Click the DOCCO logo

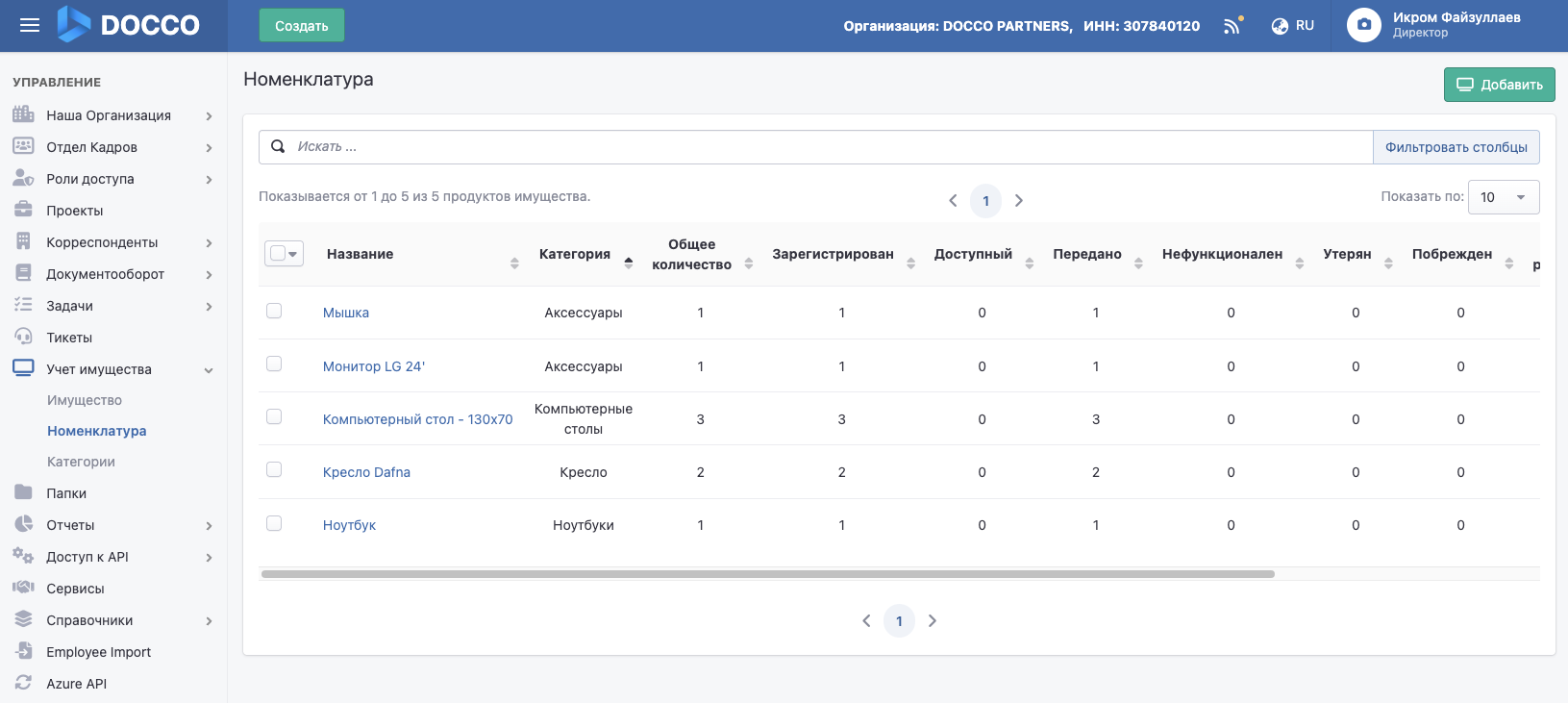pyautogui.click(x=129, y=25)
